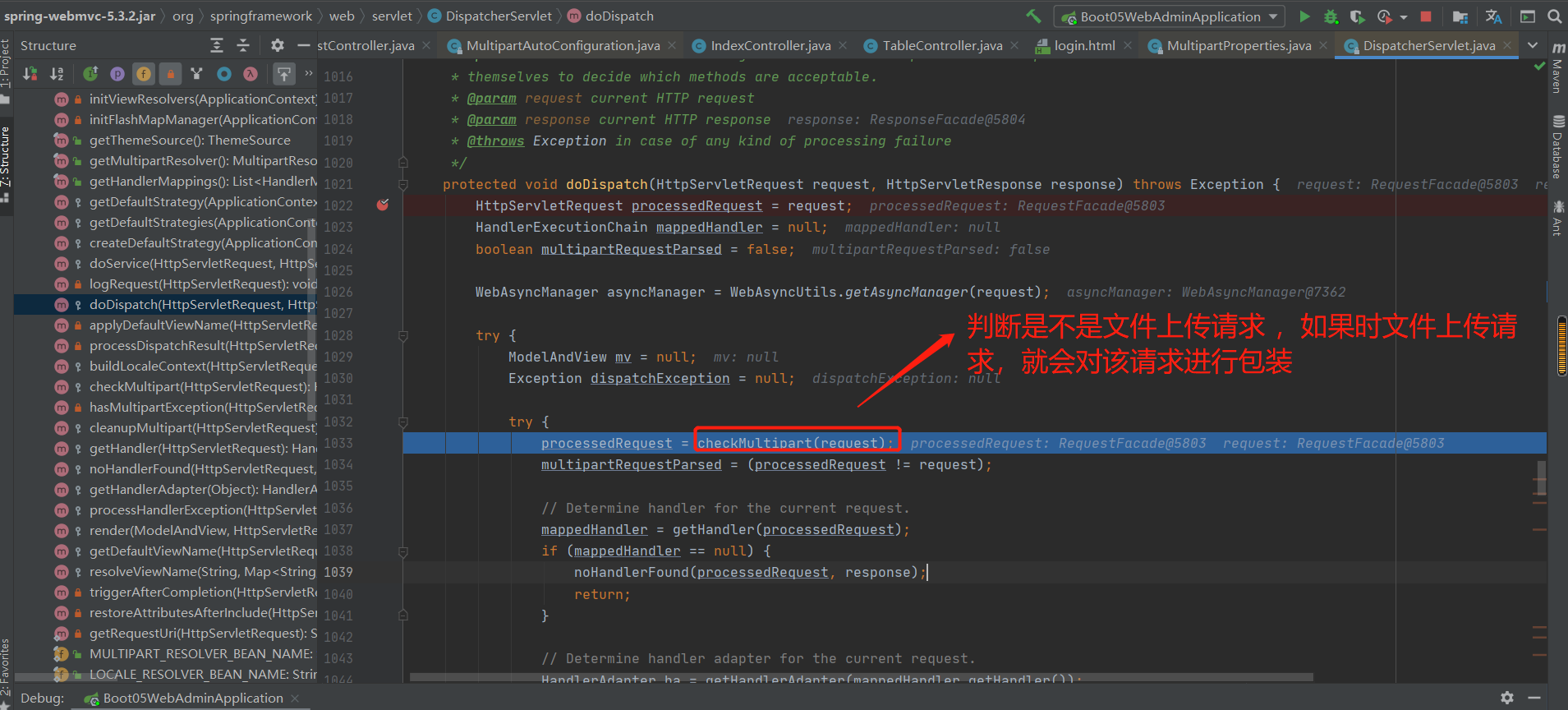Open Debug tool window settings gear
1568x710 pixels.
(1507, 698)
